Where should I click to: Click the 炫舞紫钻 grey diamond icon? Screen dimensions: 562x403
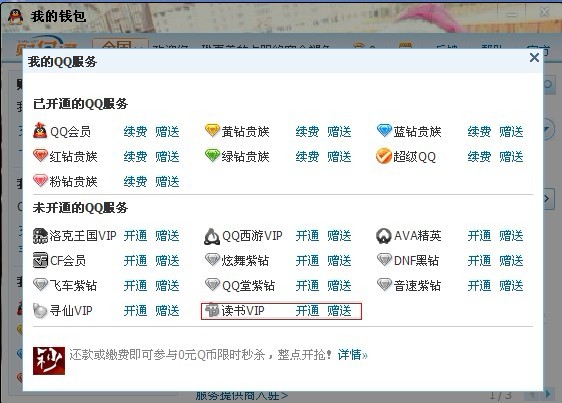[212, 260]
